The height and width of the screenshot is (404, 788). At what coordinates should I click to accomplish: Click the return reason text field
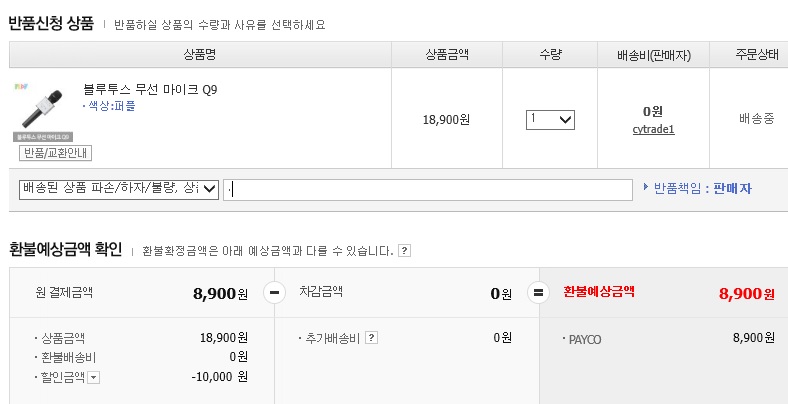428,189
